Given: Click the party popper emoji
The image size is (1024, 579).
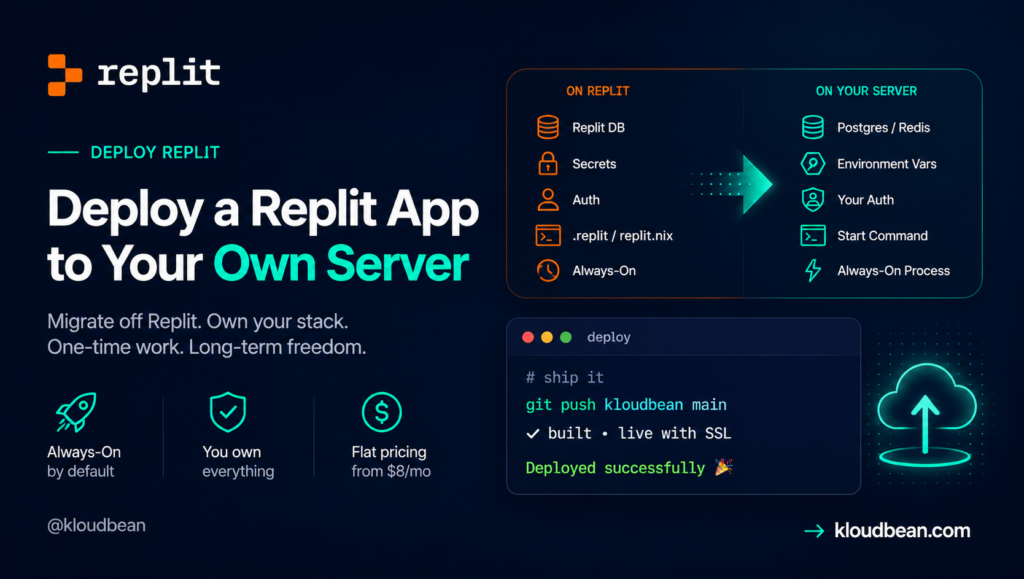Looking at the screenshot, I should point(723,467).
